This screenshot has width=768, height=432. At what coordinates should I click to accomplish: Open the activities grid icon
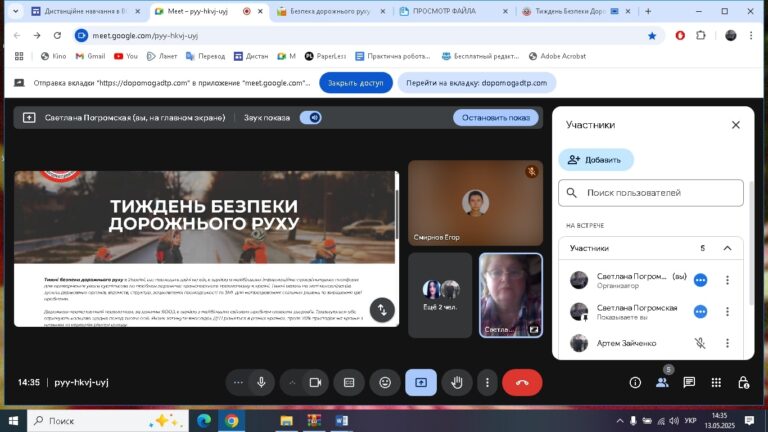(716, 383)
